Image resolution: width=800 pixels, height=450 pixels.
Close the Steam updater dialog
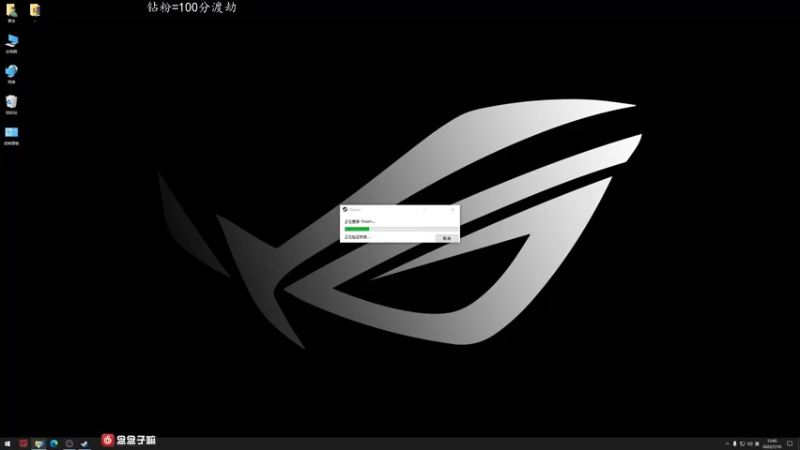pyautogui.click(x=453, y=209)
